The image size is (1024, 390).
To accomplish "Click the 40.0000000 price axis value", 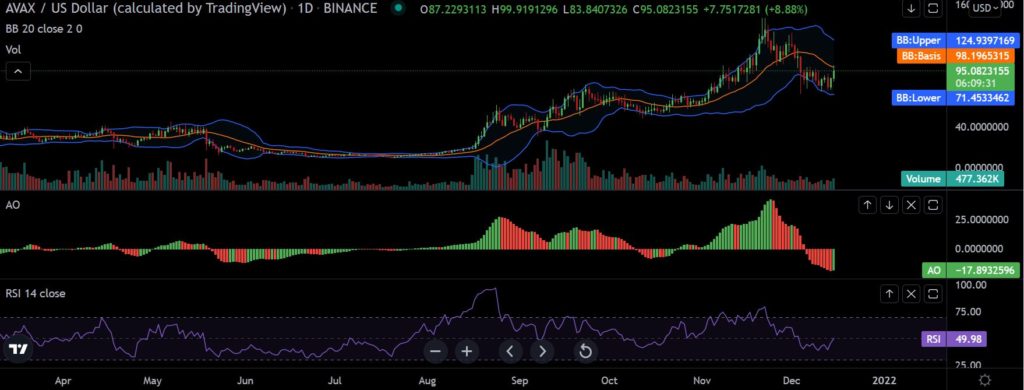I will [x=982, y=127].
